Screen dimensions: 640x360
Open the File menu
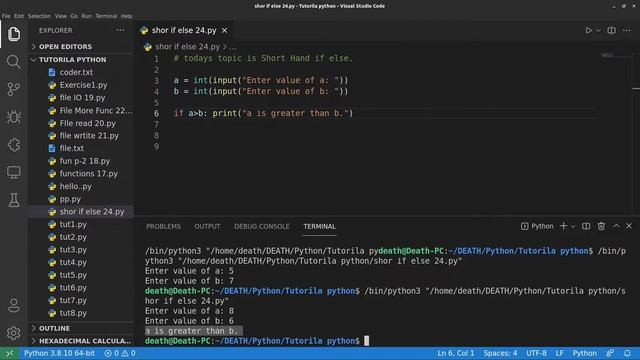pyautogui.click(x=6, y=16)
